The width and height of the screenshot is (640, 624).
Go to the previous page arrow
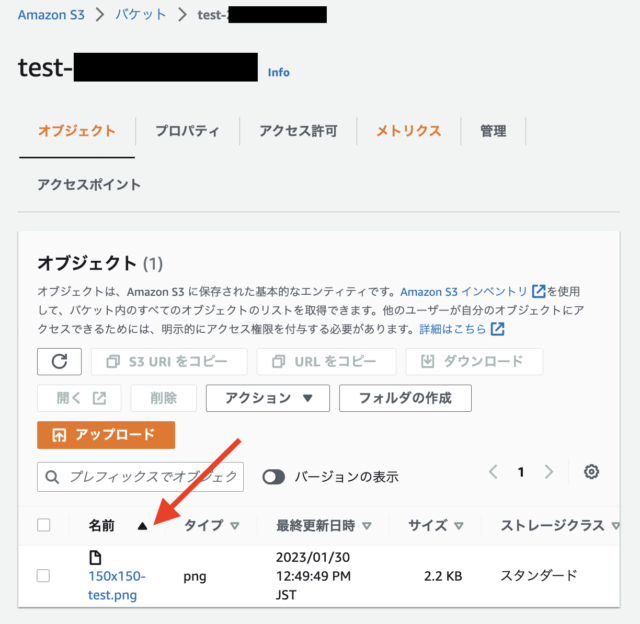[493, 472]
